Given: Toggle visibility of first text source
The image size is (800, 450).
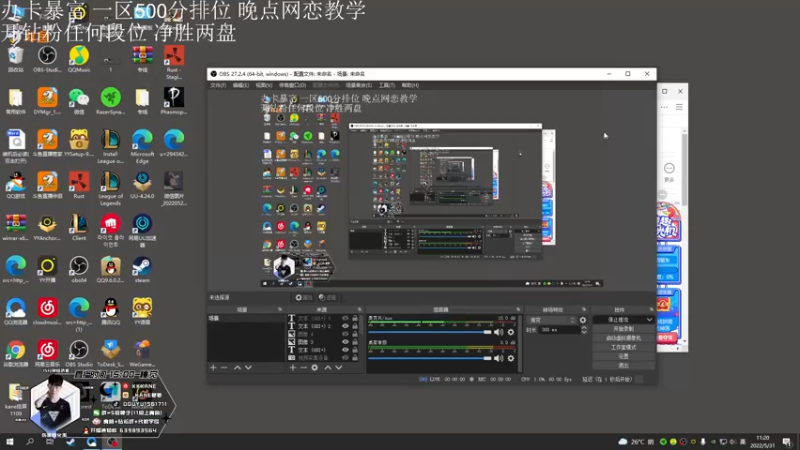Looking at the screenshot, I should (345, 318).
